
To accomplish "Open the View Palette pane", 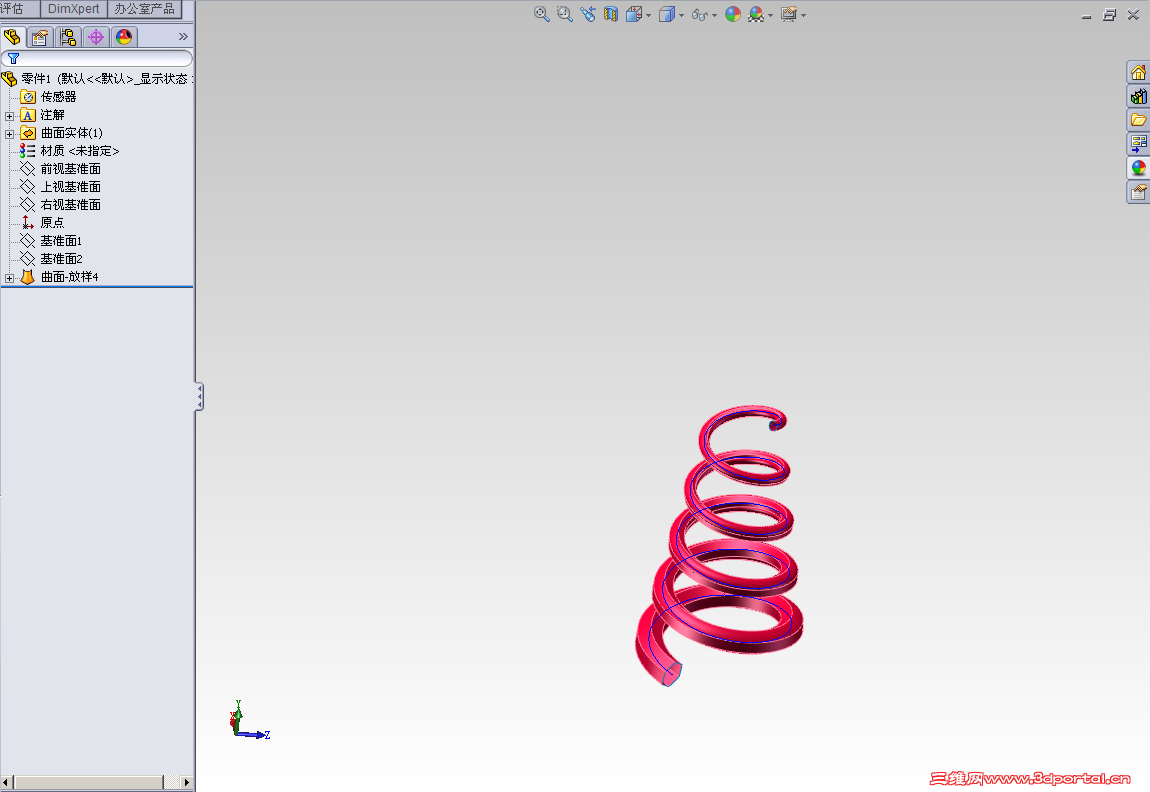I will coord(1138,144).
